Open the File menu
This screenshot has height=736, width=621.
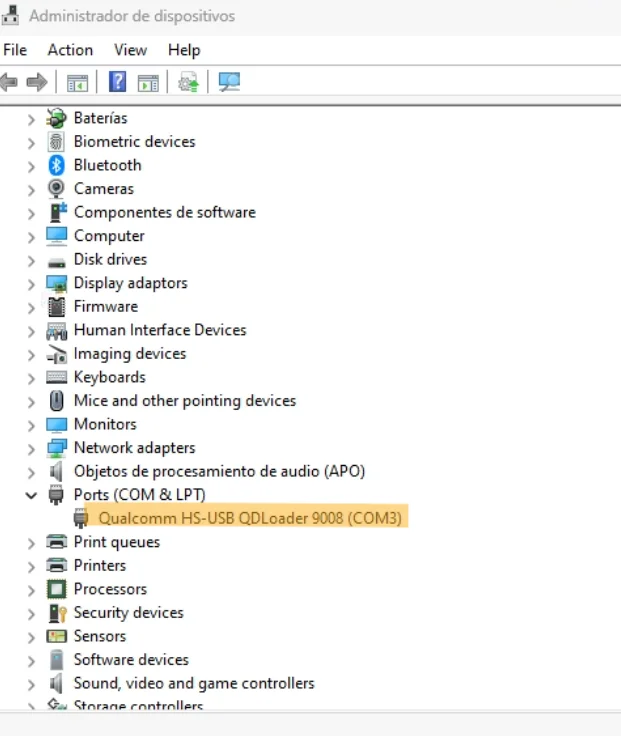(x=15, y=50)
